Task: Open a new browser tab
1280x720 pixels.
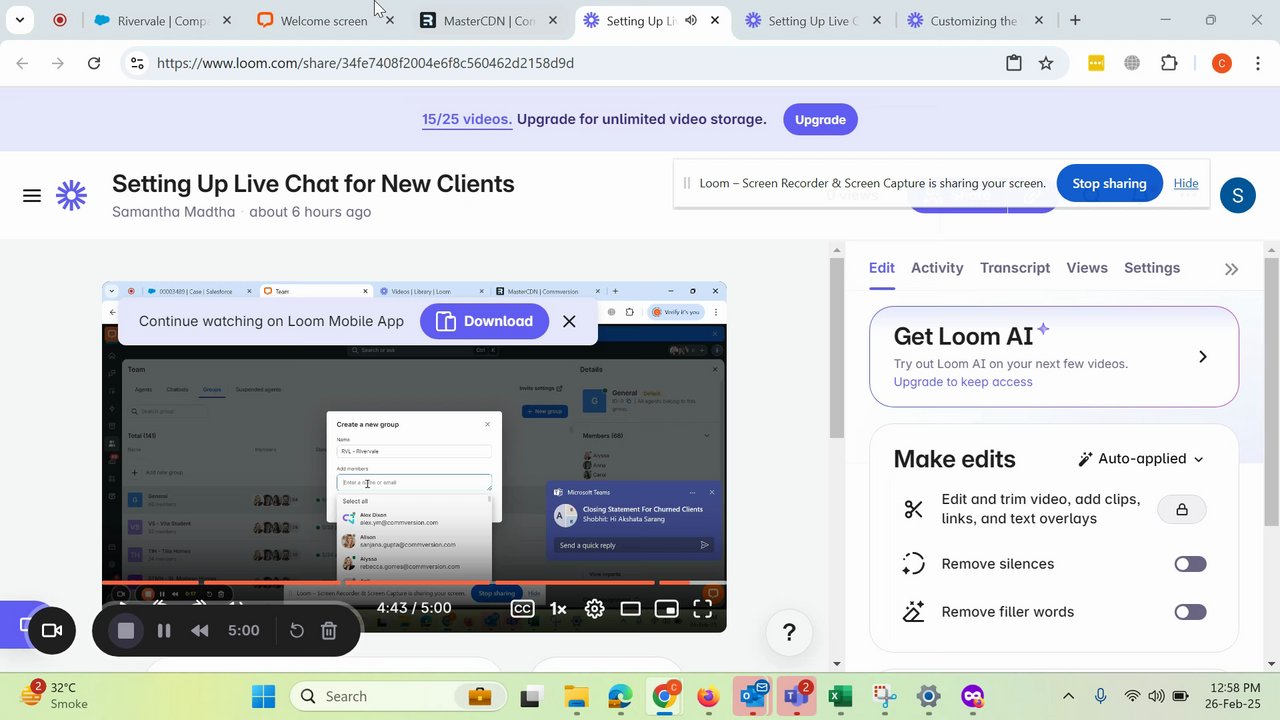Action: pos(1075,20)
